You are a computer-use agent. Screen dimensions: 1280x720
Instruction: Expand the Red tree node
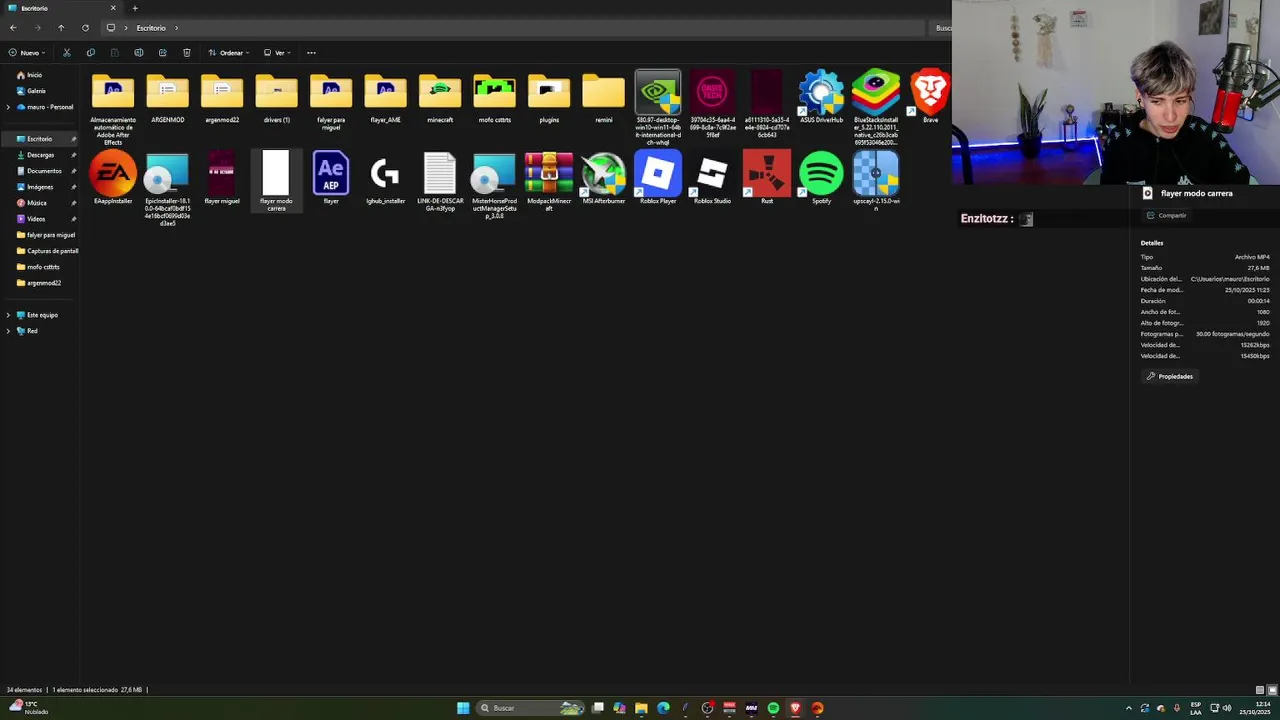coord(8,331)
